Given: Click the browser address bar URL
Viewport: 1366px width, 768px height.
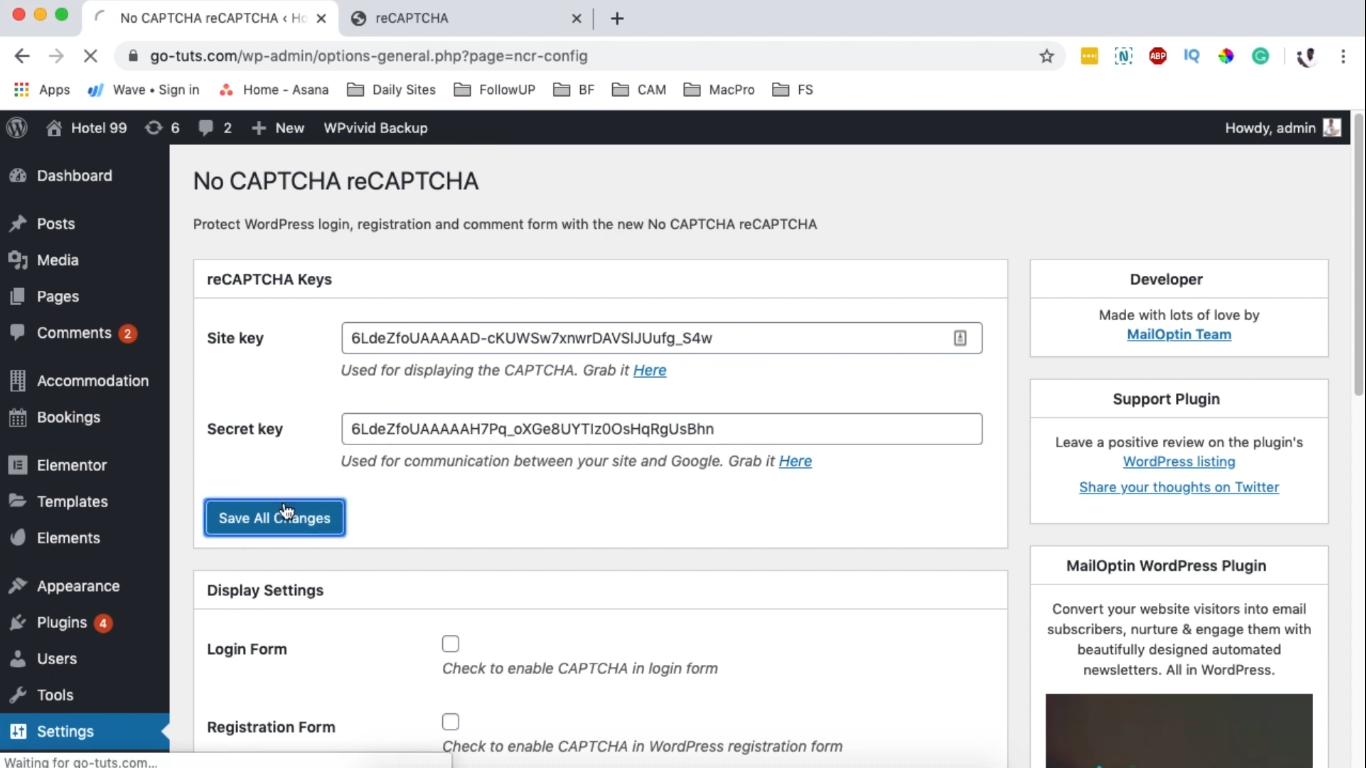Looking at the screenshot, I should 369,56.
